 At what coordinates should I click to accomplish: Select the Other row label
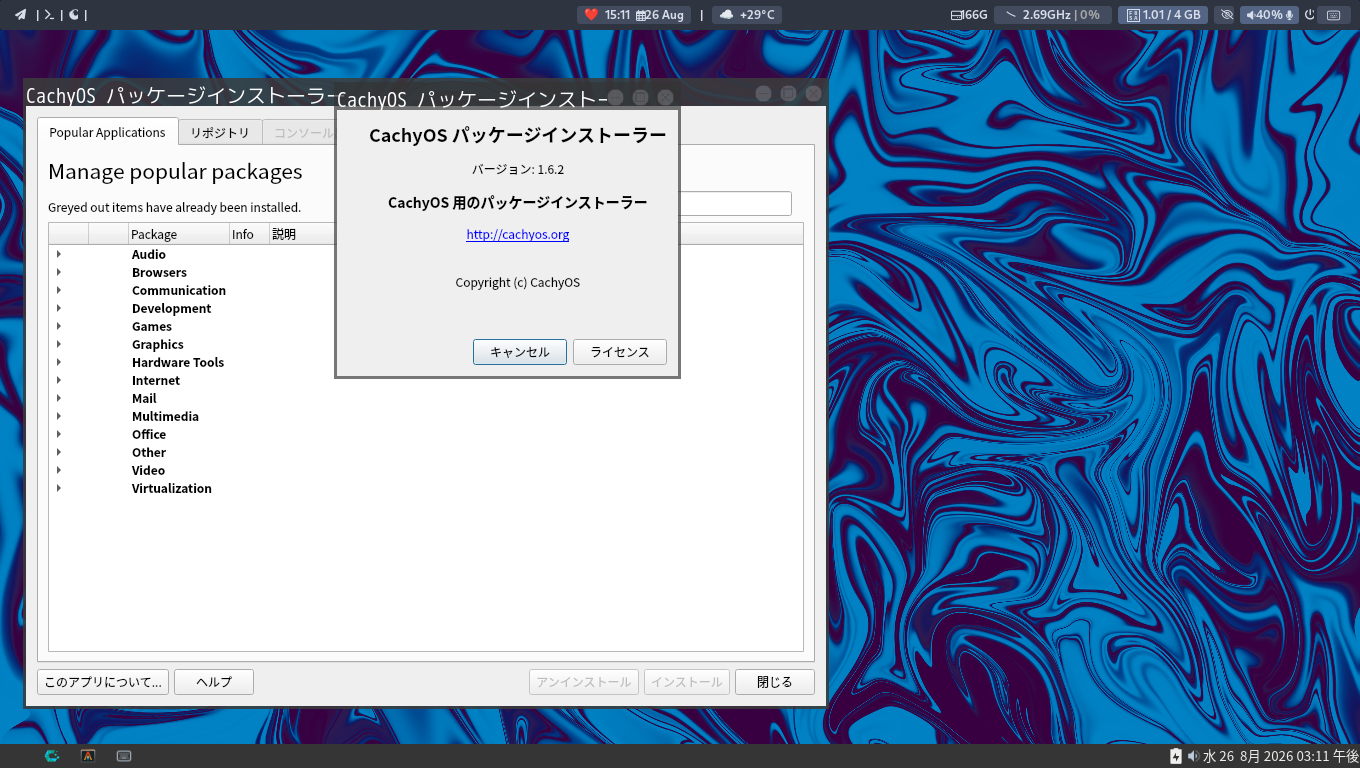pos(149,452)
